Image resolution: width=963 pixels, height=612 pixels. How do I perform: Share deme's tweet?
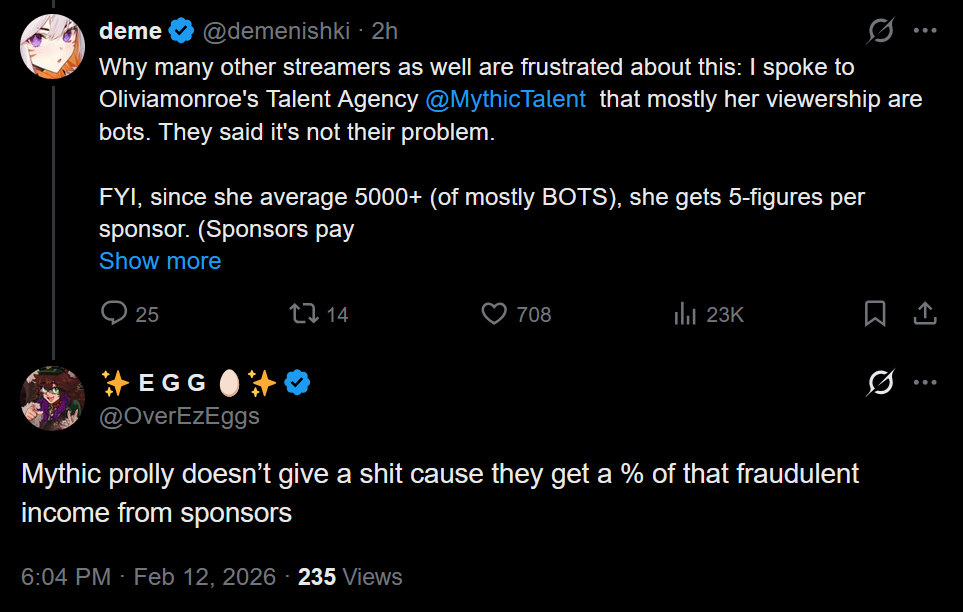click(925, 314)
